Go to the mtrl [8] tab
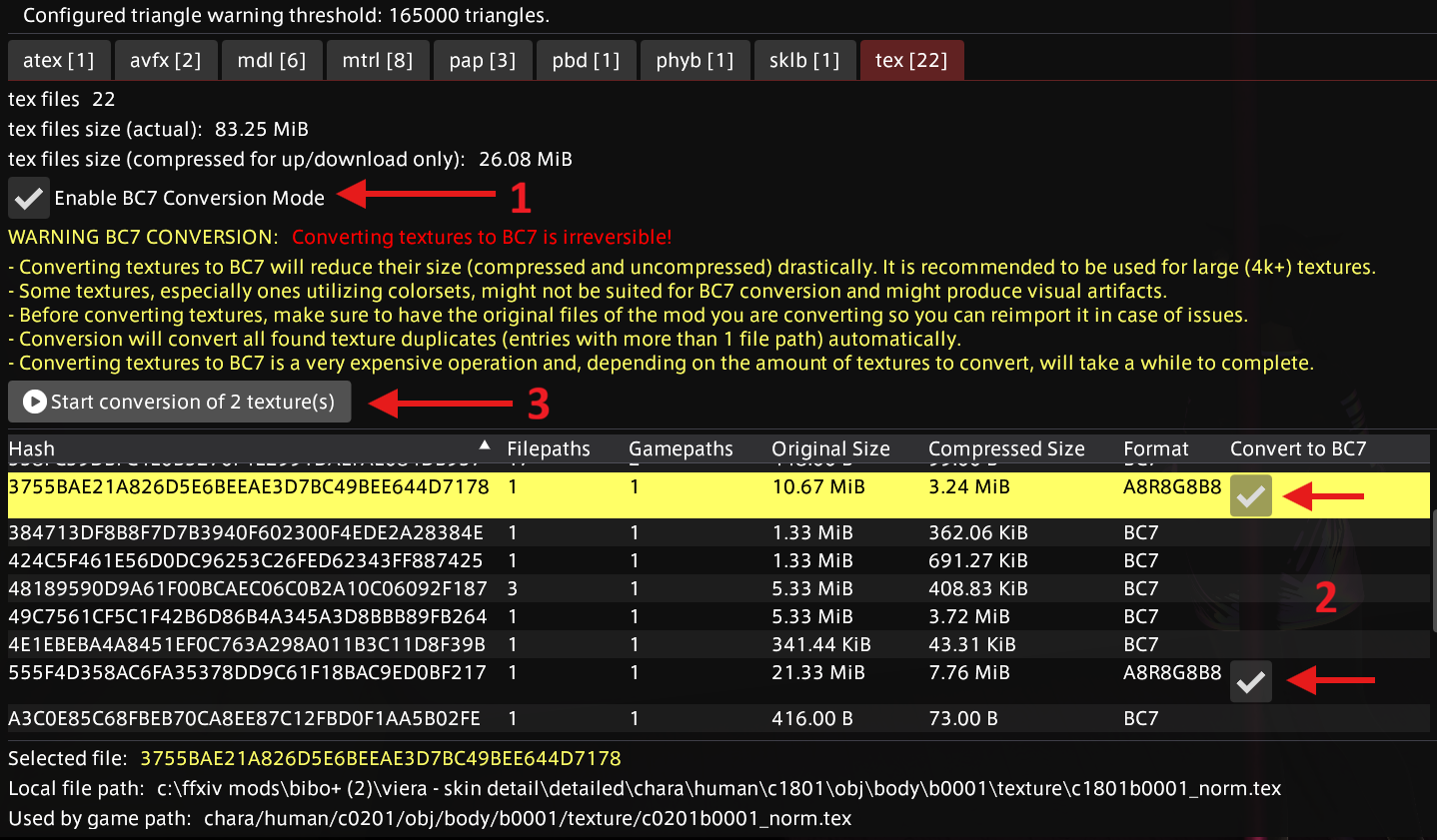Screen dimensions: 1437x840 coord(377,60)
